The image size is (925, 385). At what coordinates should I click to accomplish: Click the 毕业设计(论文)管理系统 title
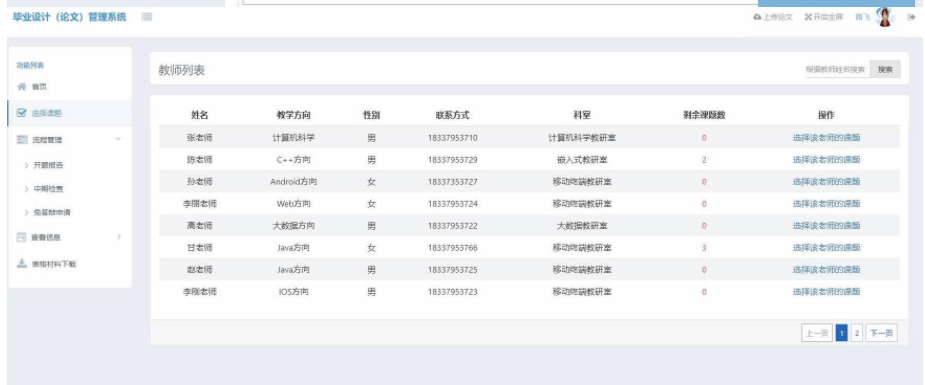(69, 17)
